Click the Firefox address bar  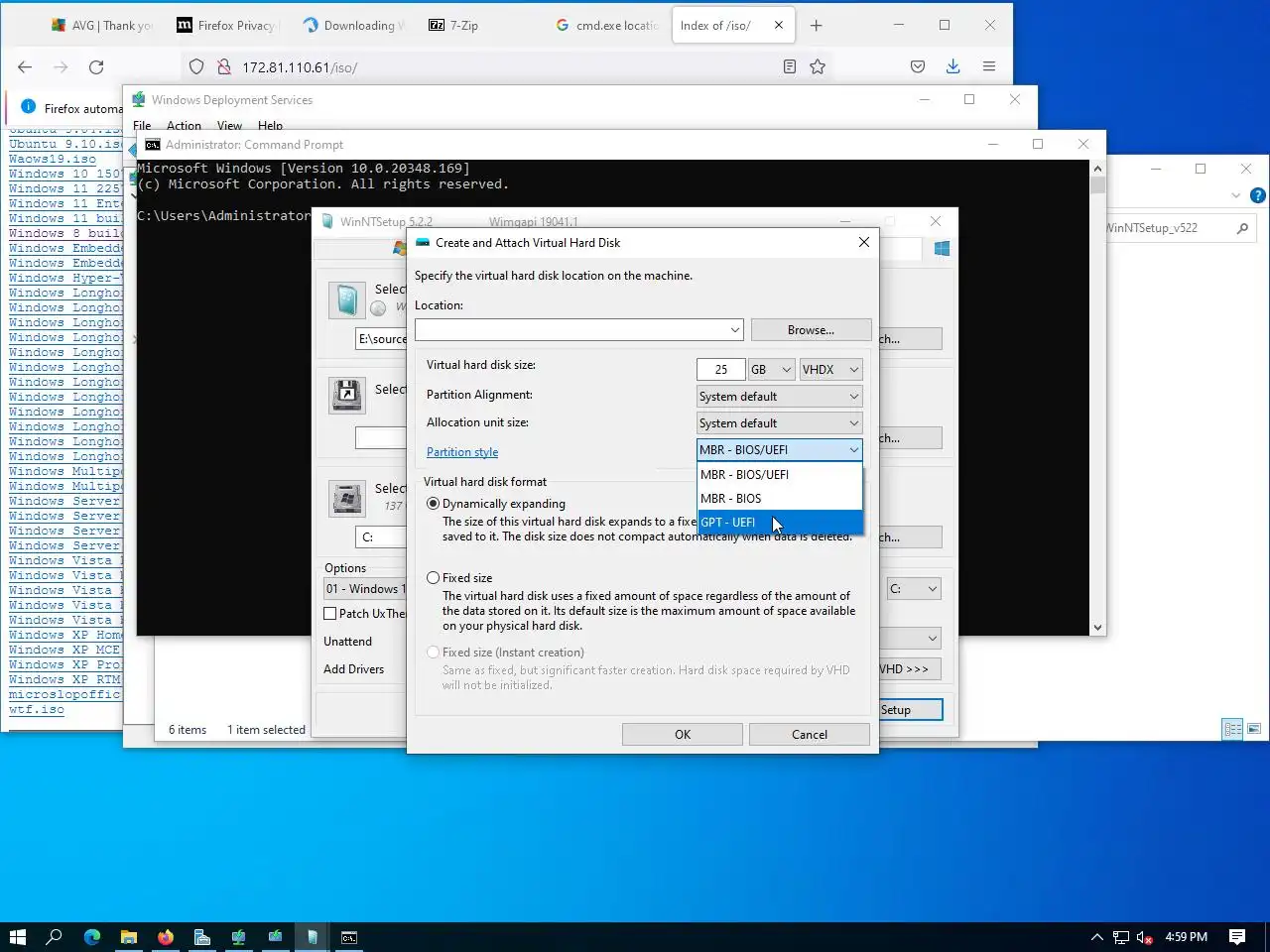pos(506,66)
